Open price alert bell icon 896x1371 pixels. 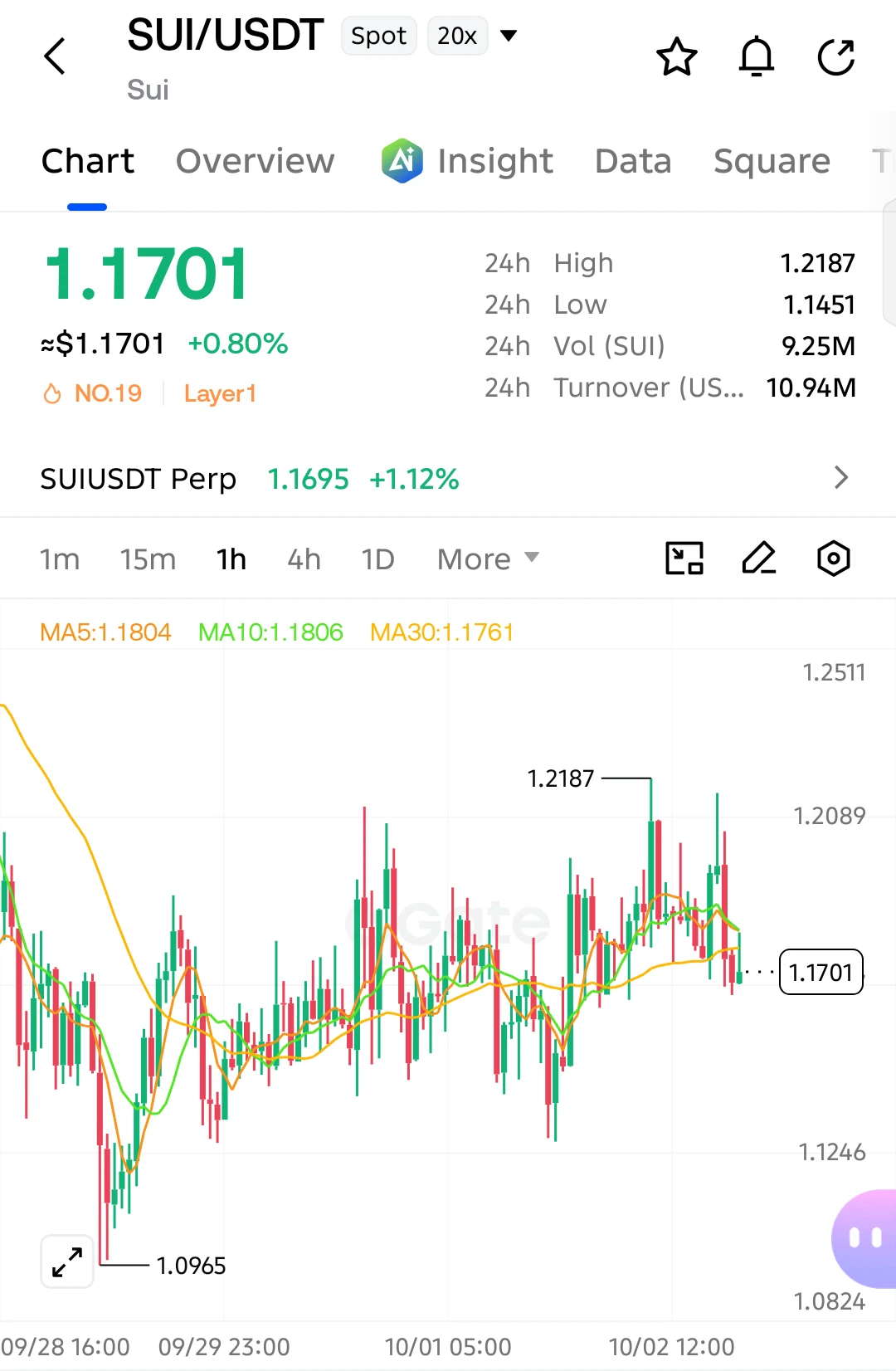coord(757,56)
